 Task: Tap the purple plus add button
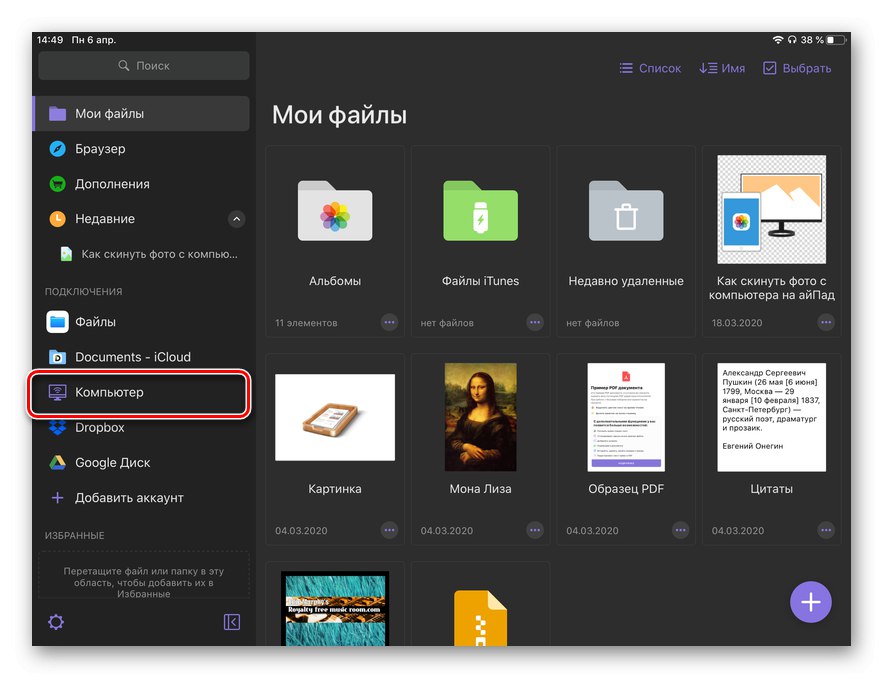coord(810,602)
